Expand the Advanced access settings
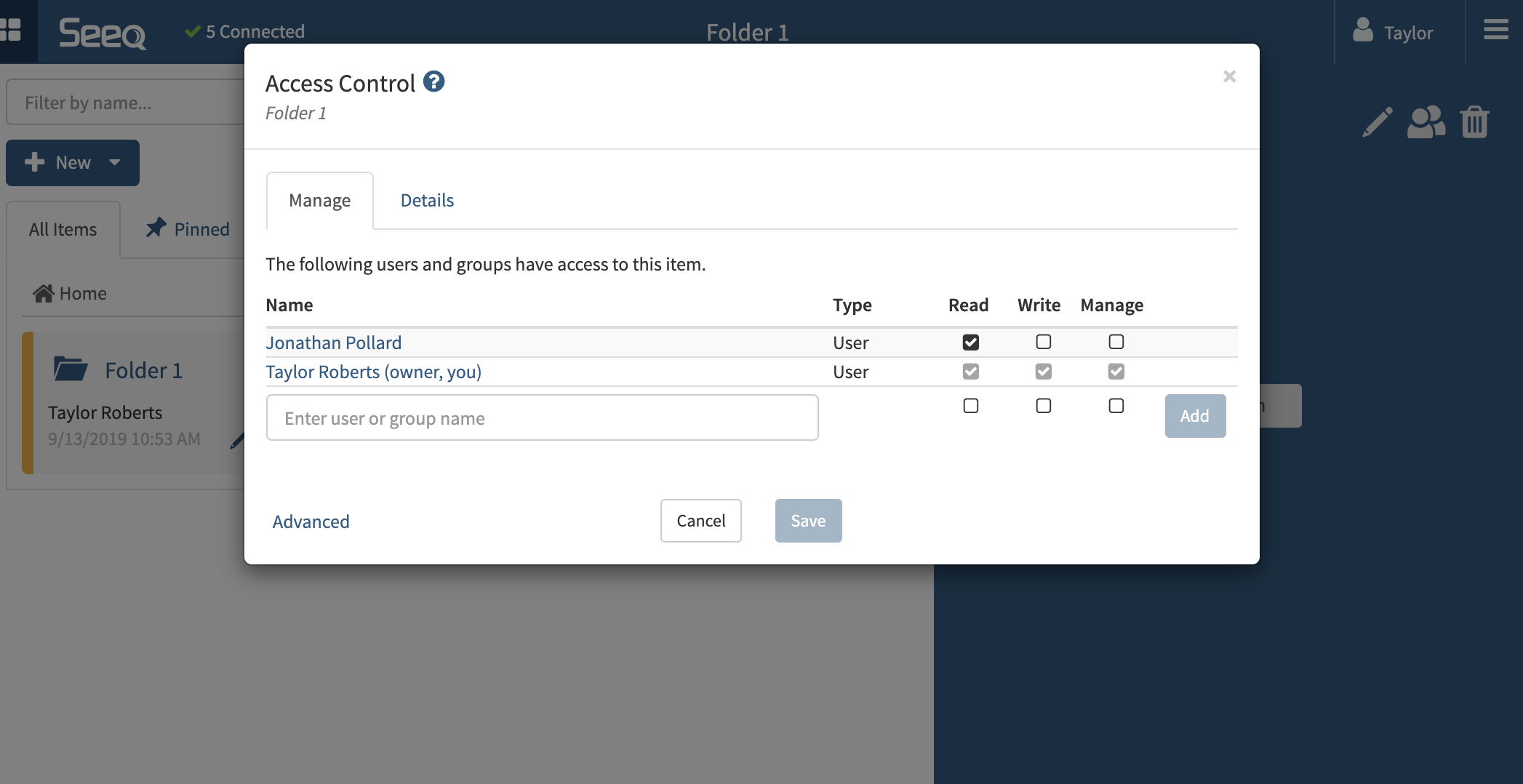This screenshot has width=1523, height=784. (311, 521)
